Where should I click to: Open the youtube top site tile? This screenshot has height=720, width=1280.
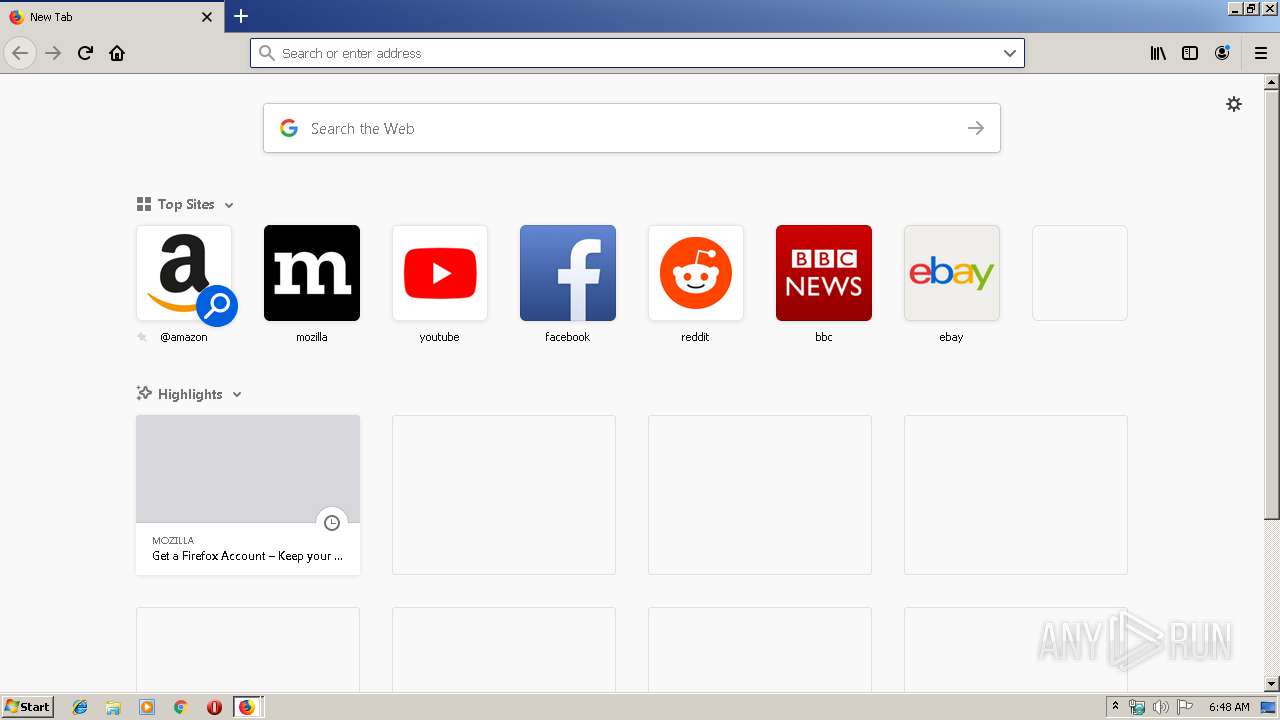point(440,273)
